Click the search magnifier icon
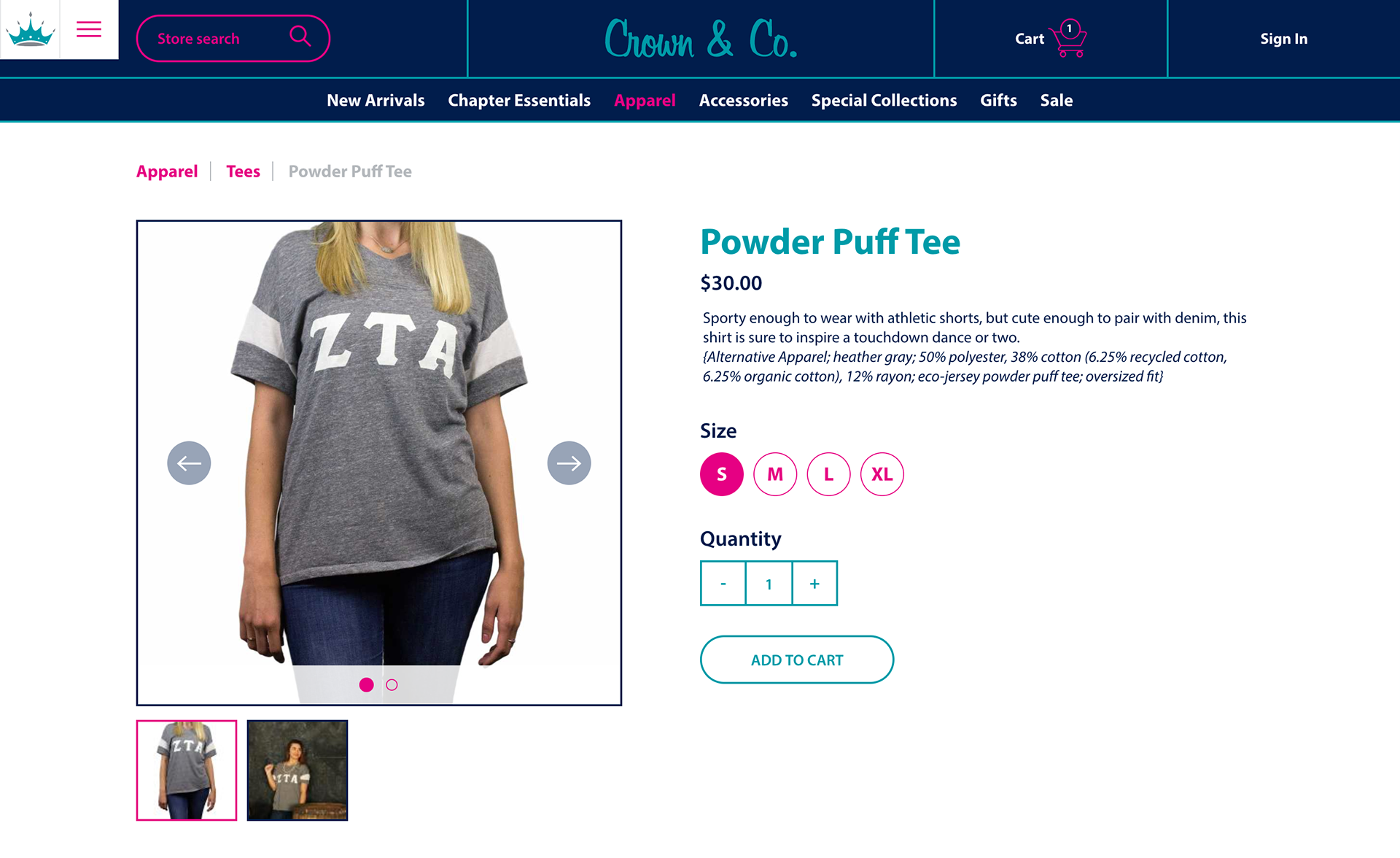The height and width of the screenshot is (858, 1400). pyautogui.click(x=300, y=36)
